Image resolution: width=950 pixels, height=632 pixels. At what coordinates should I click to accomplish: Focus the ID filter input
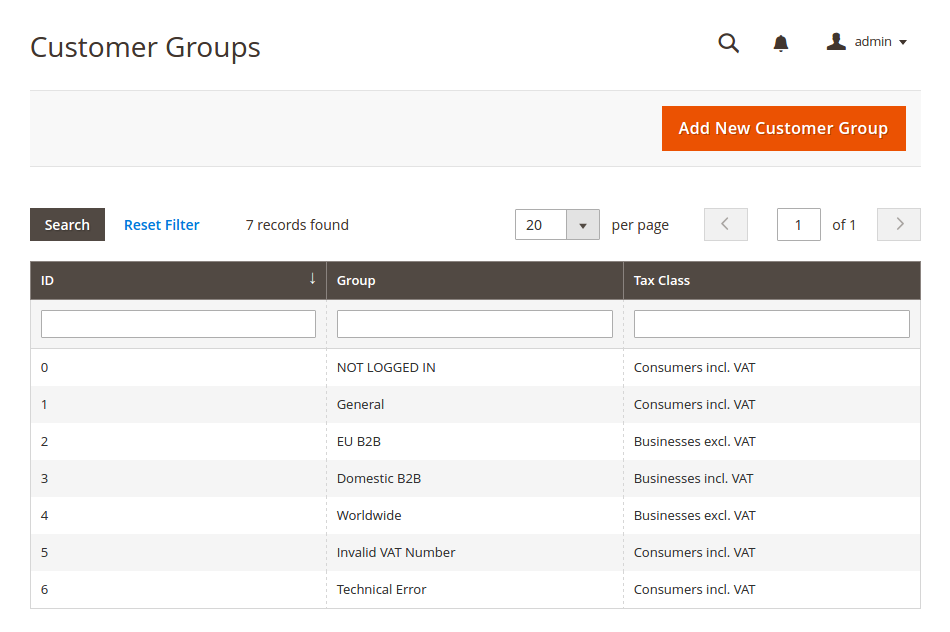coord(178,324)
